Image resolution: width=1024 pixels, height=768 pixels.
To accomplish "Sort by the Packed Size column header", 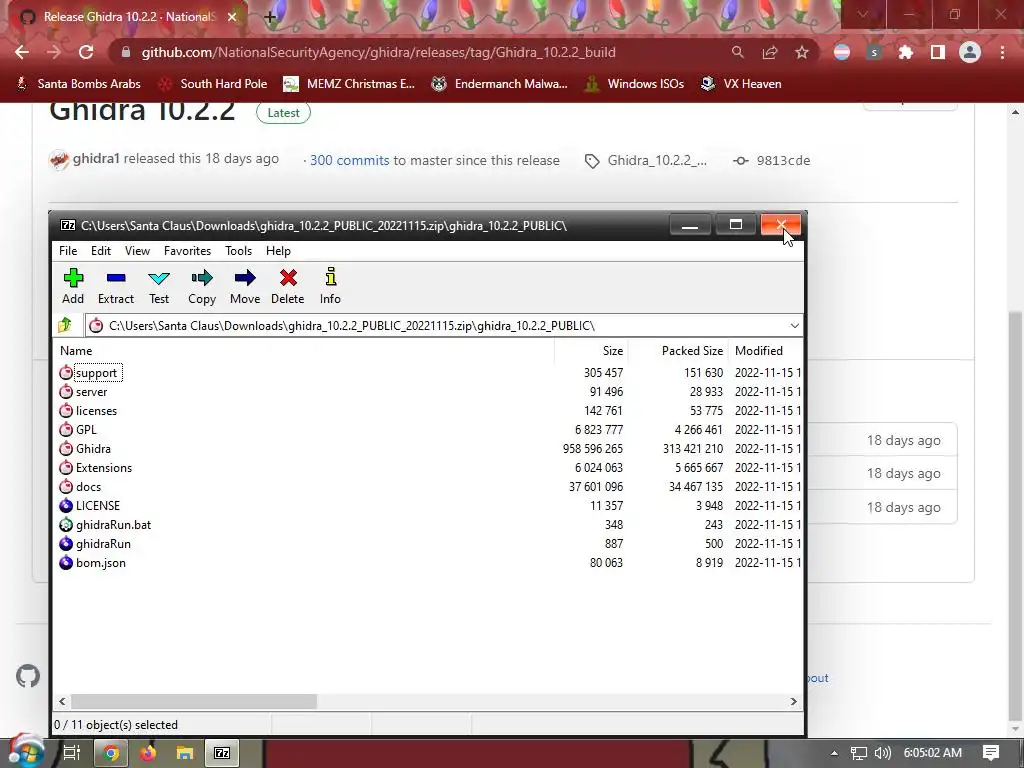I will point(678,351).
